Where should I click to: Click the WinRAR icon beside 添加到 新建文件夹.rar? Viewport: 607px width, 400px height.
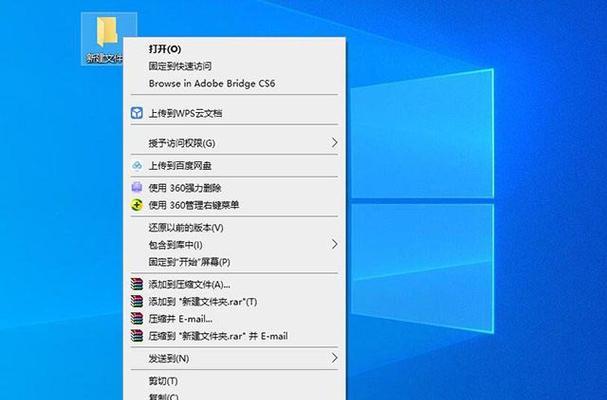[x=137, y=301]
